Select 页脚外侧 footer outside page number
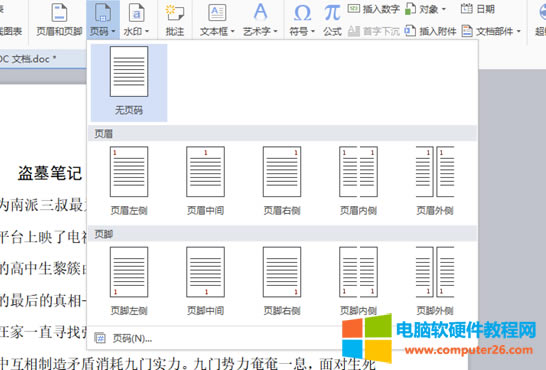Viewport: 546px width, 370px height. click(435, 281)
